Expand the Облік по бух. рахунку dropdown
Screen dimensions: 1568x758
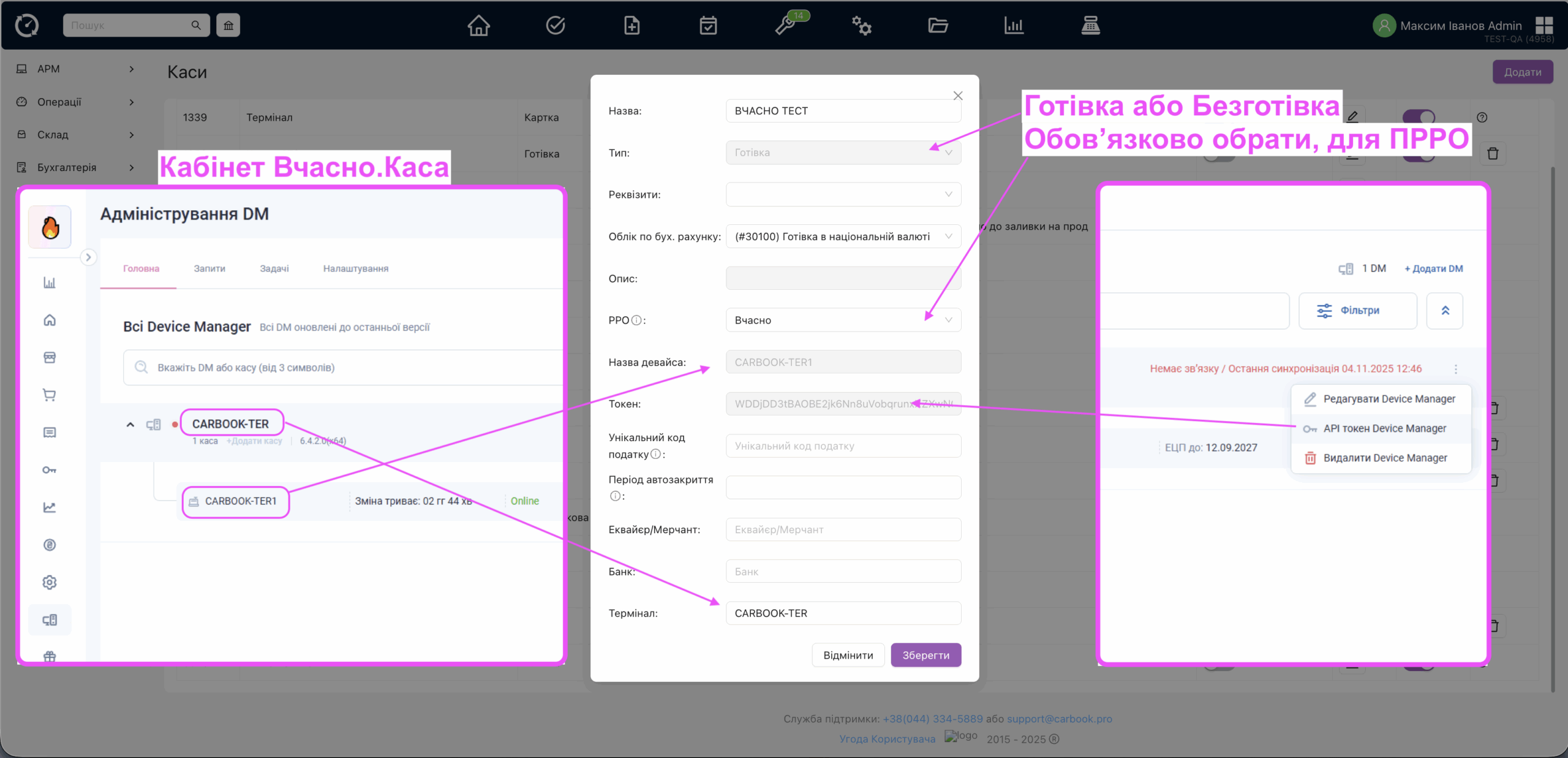843,237
